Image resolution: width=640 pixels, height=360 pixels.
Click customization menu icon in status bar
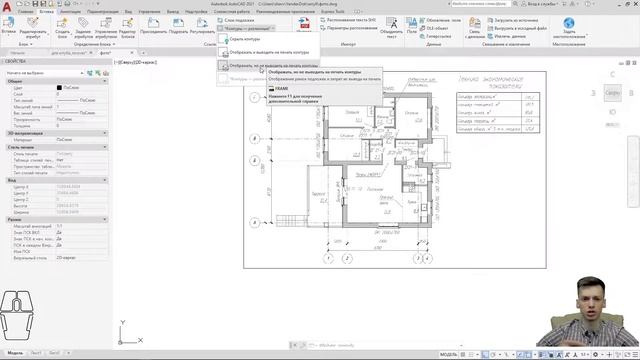tap(635, 355)
